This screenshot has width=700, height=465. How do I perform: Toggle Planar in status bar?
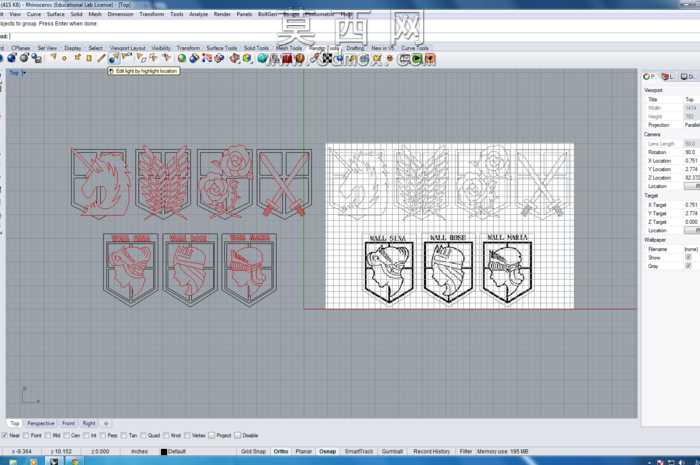click(304, 452)
